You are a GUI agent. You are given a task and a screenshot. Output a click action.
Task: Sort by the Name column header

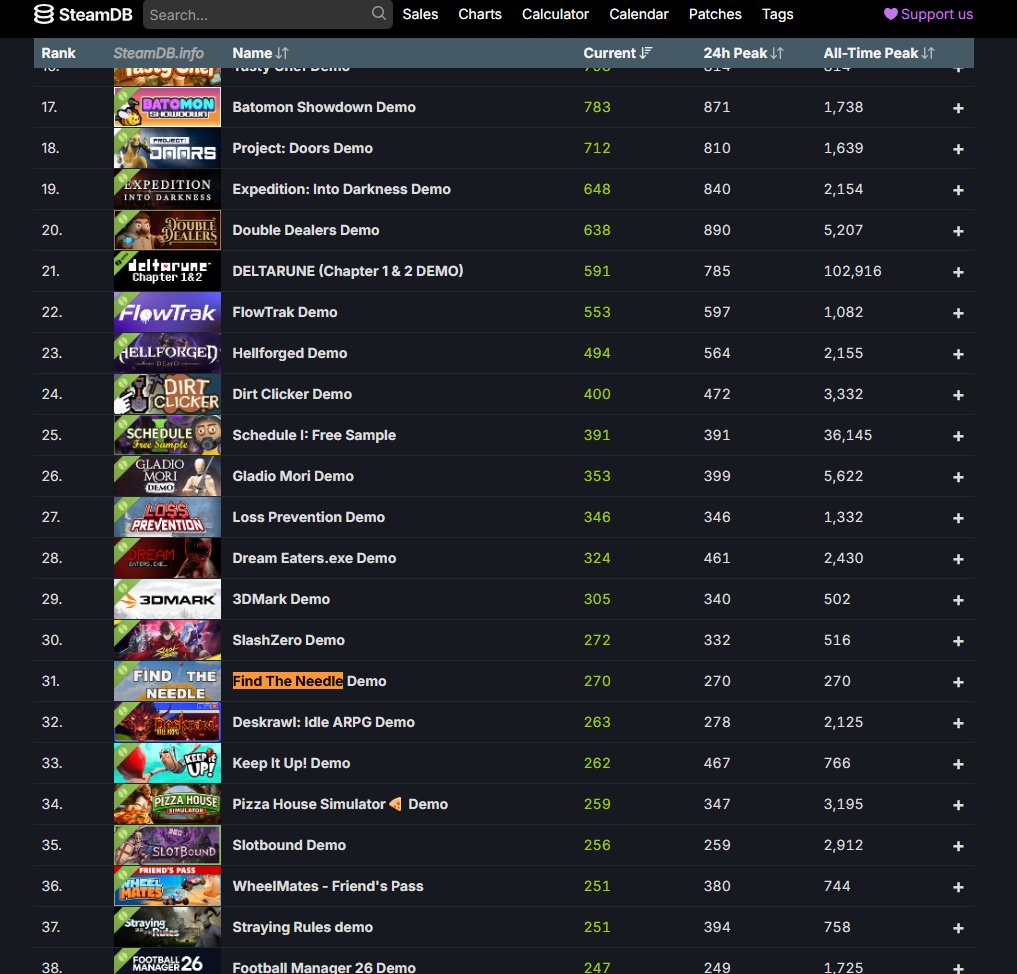click(x=261, y=53)
